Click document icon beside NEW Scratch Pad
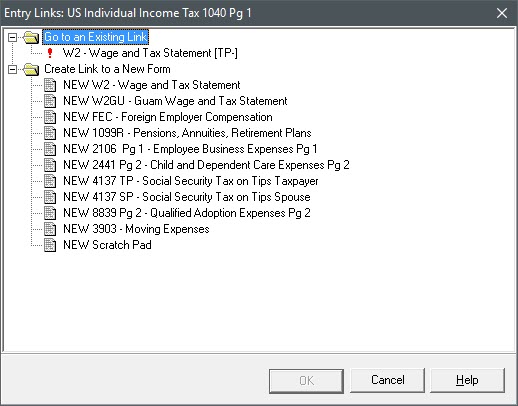 tap(50, 245)
